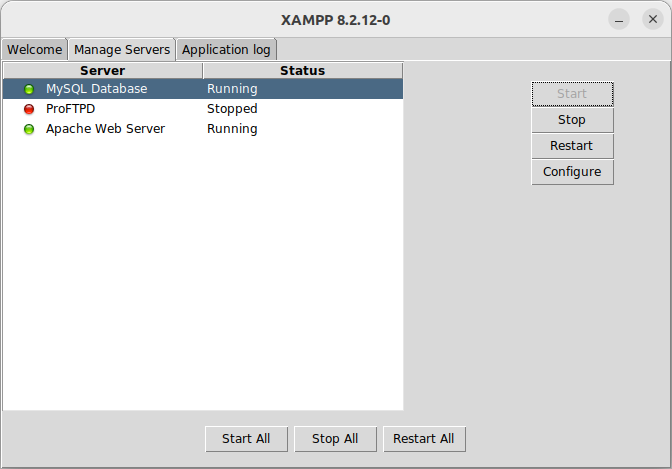Open Configure for the selected server
672x469 pixels.
pyautogui.click(x=572, y=172)
